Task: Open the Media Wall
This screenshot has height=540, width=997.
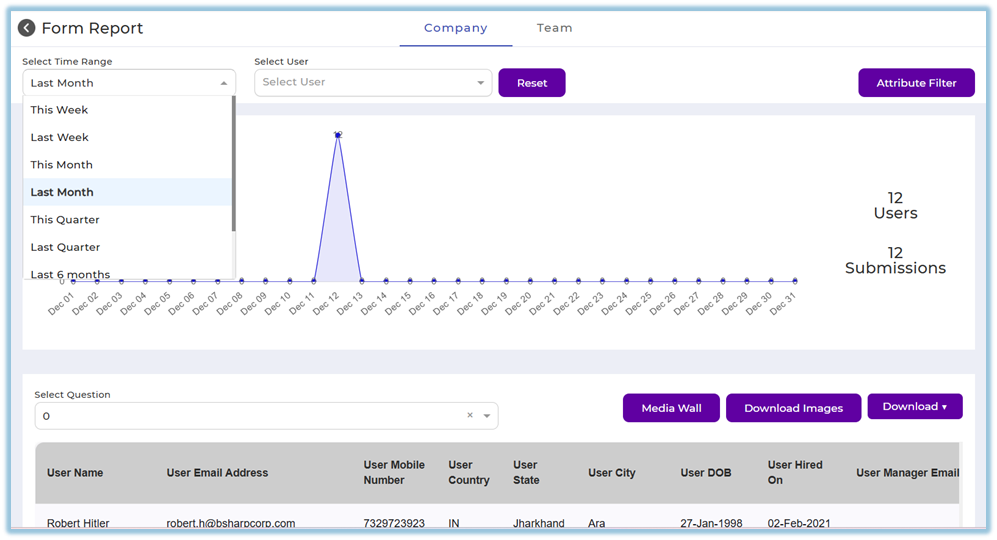Action: 671,408
